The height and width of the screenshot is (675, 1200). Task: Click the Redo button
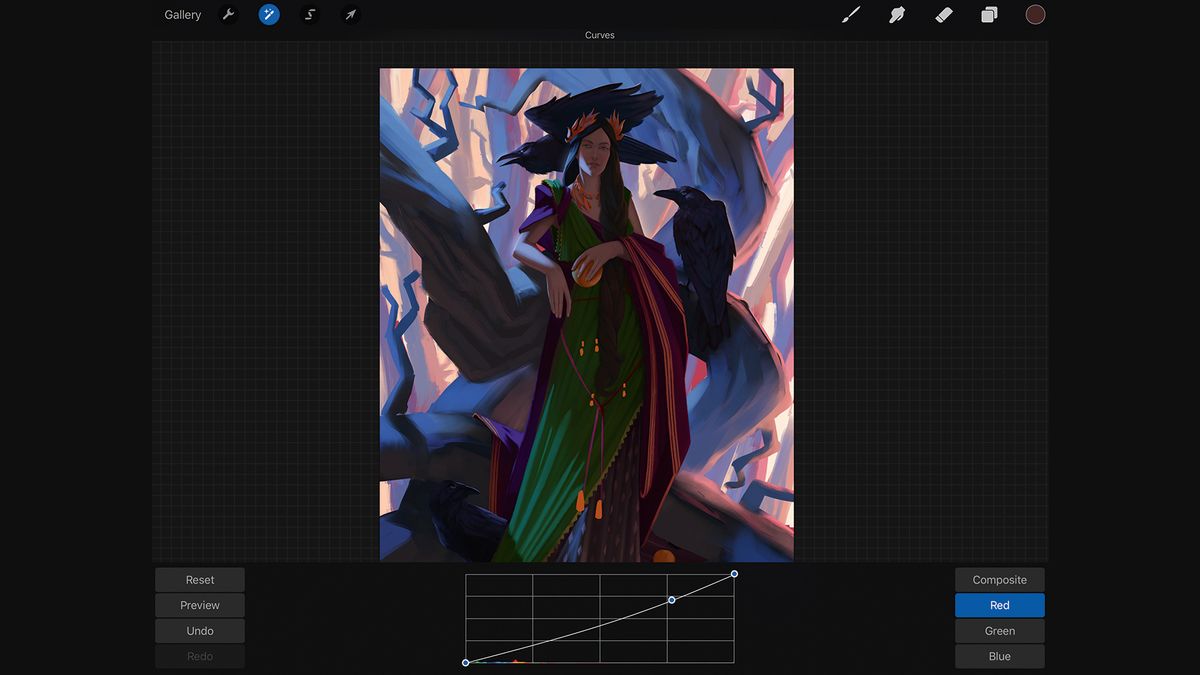pos(199,656)
